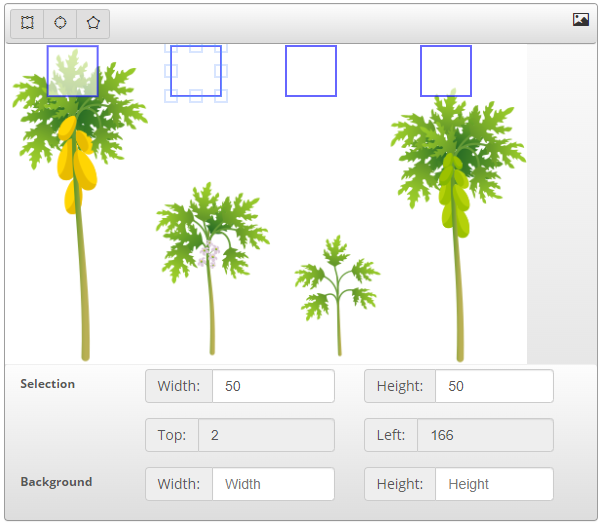Image resolution: width=600 pixels, height=526 pixels.
Task: Click the top-right resize handle of active selection
Action: [221, 47]
